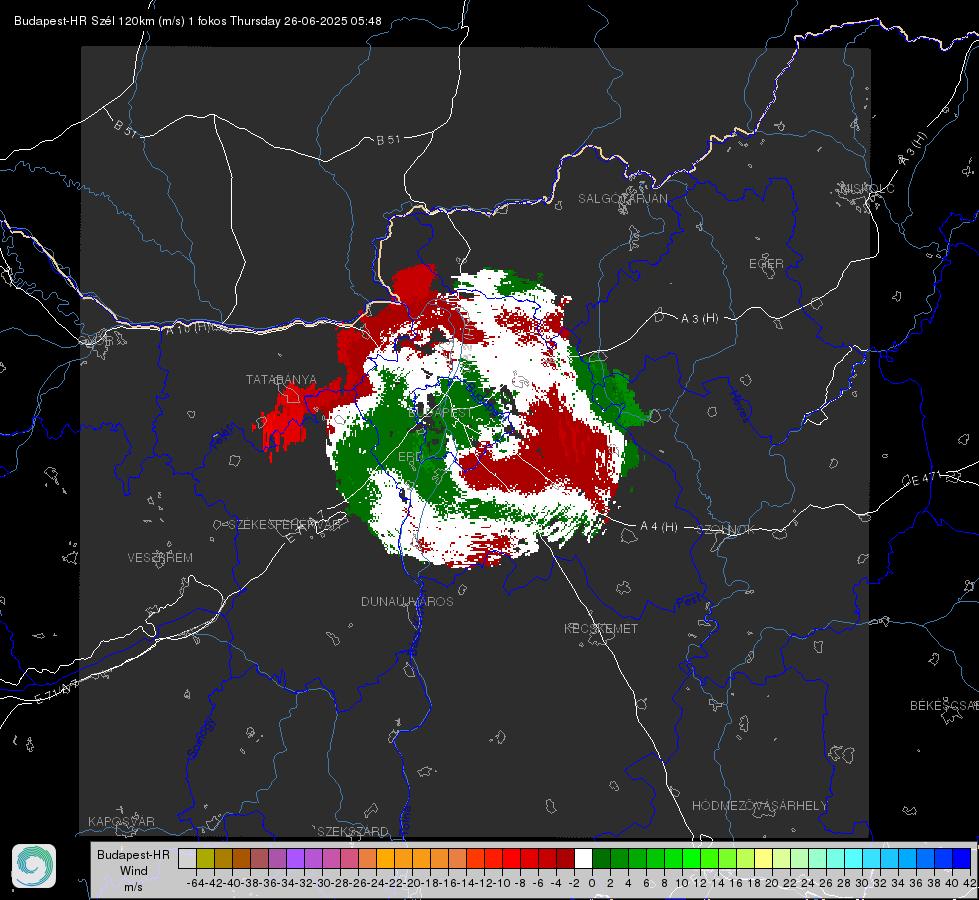
Task: Click the KAPOSVÁR city label
Action: pos(121,821)
